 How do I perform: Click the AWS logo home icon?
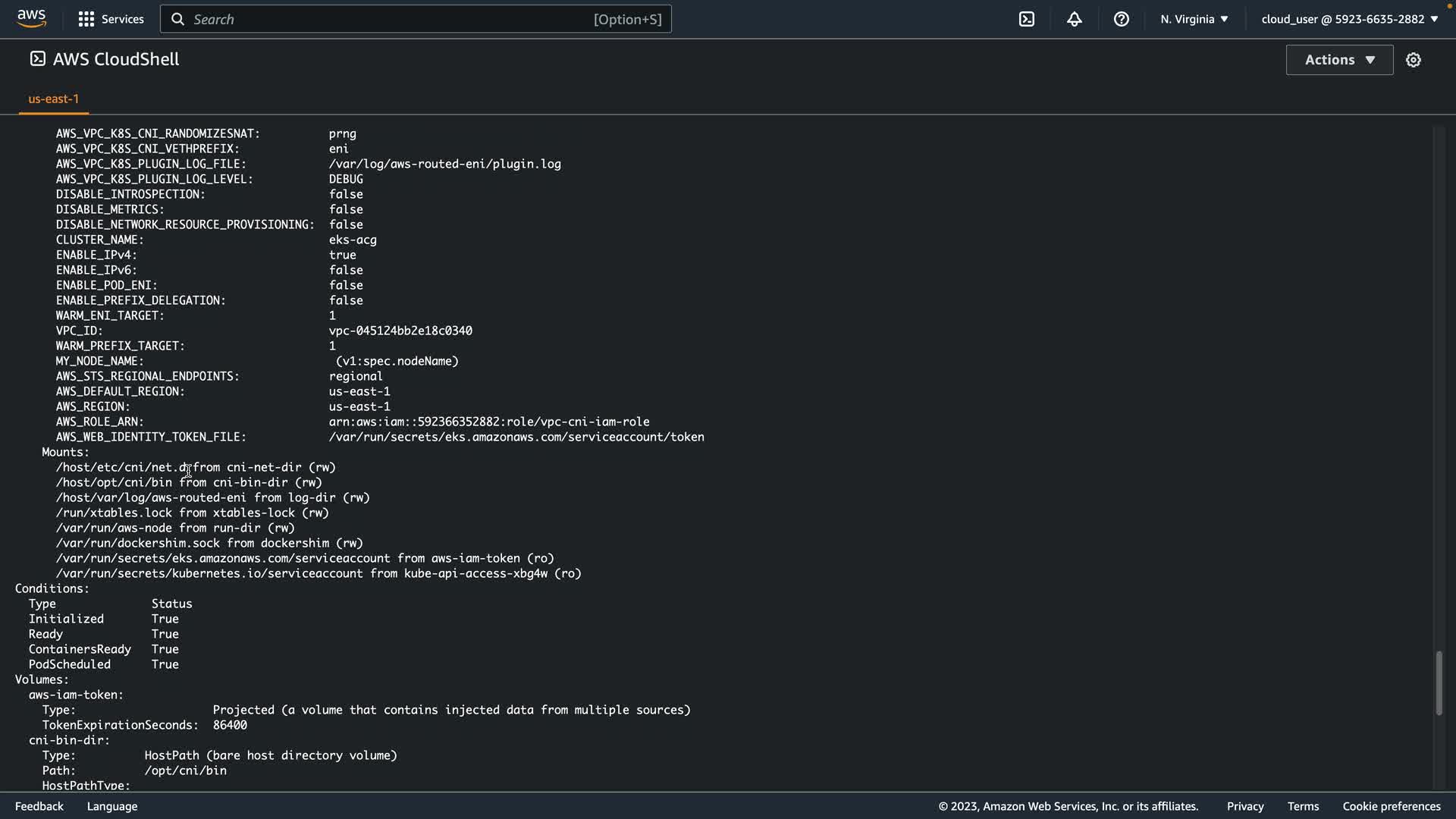click(31, 18)
